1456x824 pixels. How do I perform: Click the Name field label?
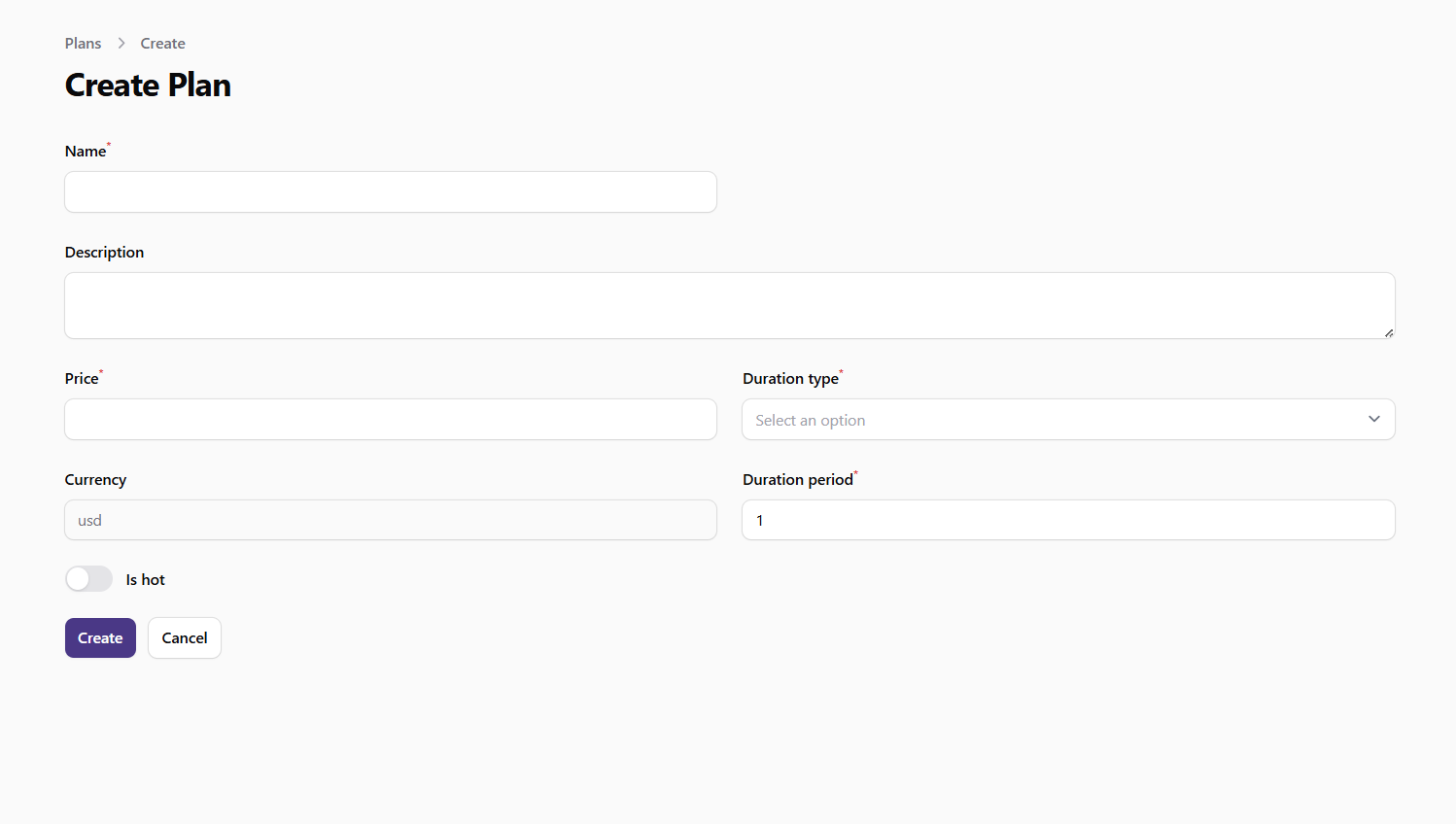coord(86,152)
